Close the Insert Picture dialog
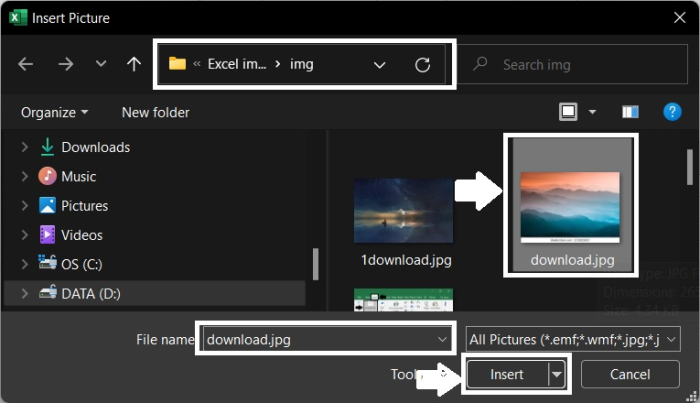This screenshot has width=700, height=403. (x=679, y=18)
